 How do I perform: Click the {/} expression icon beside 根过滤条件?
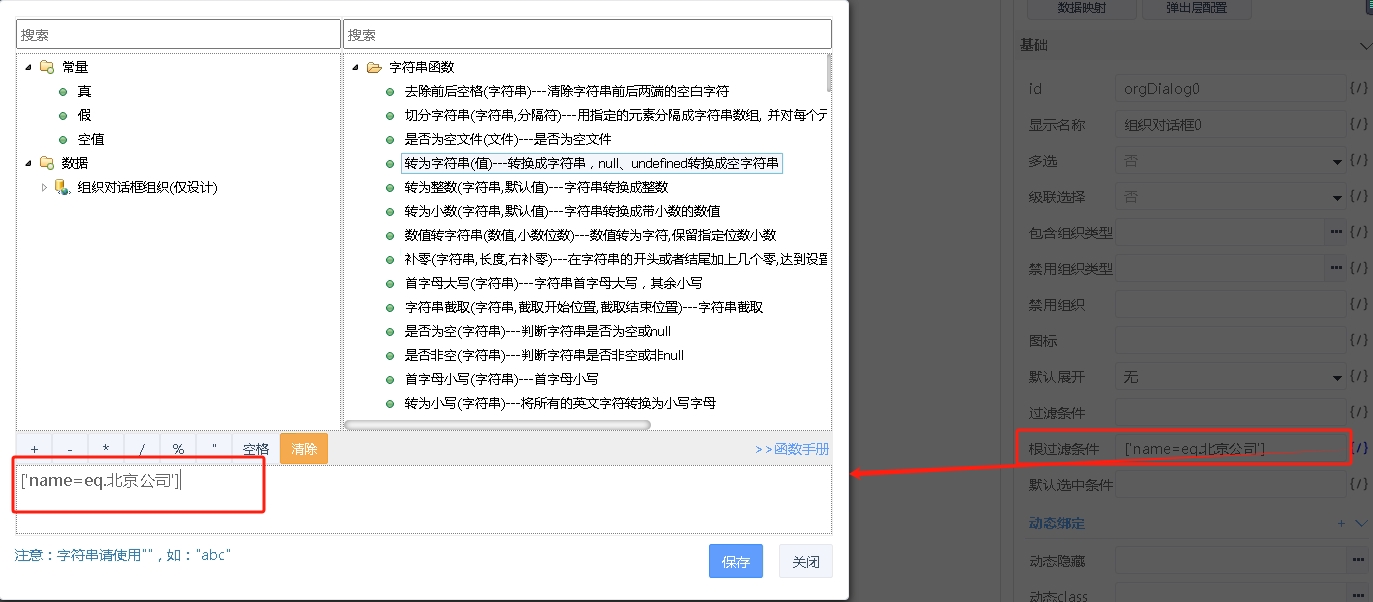point(1358,448)
